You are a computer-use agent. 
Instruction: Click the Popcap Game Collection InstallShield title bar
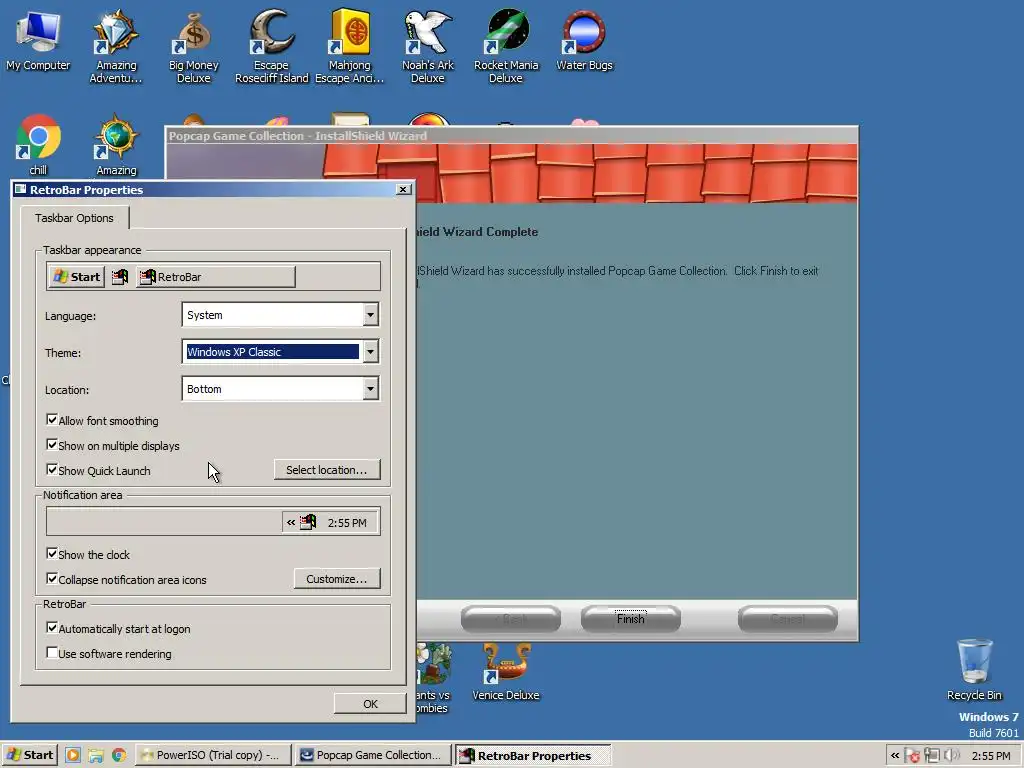[511, 136]
